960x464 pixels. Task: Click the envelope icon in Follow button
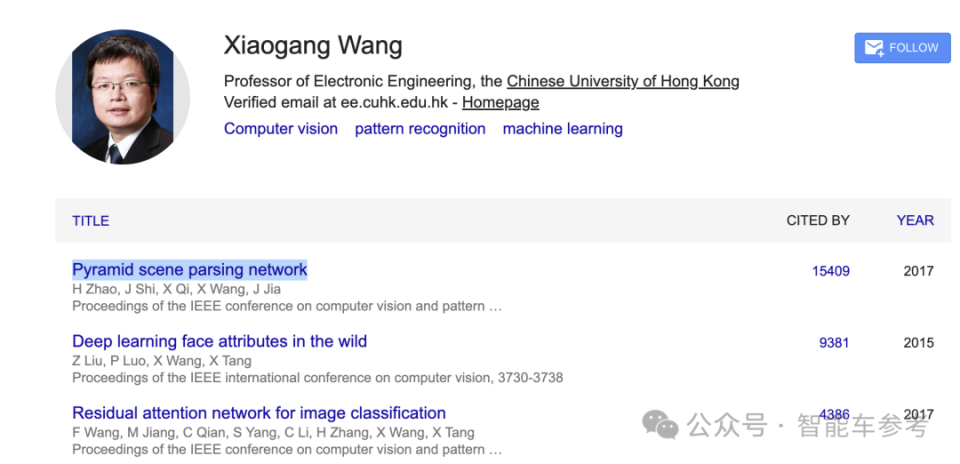click(x=874, y=48)
